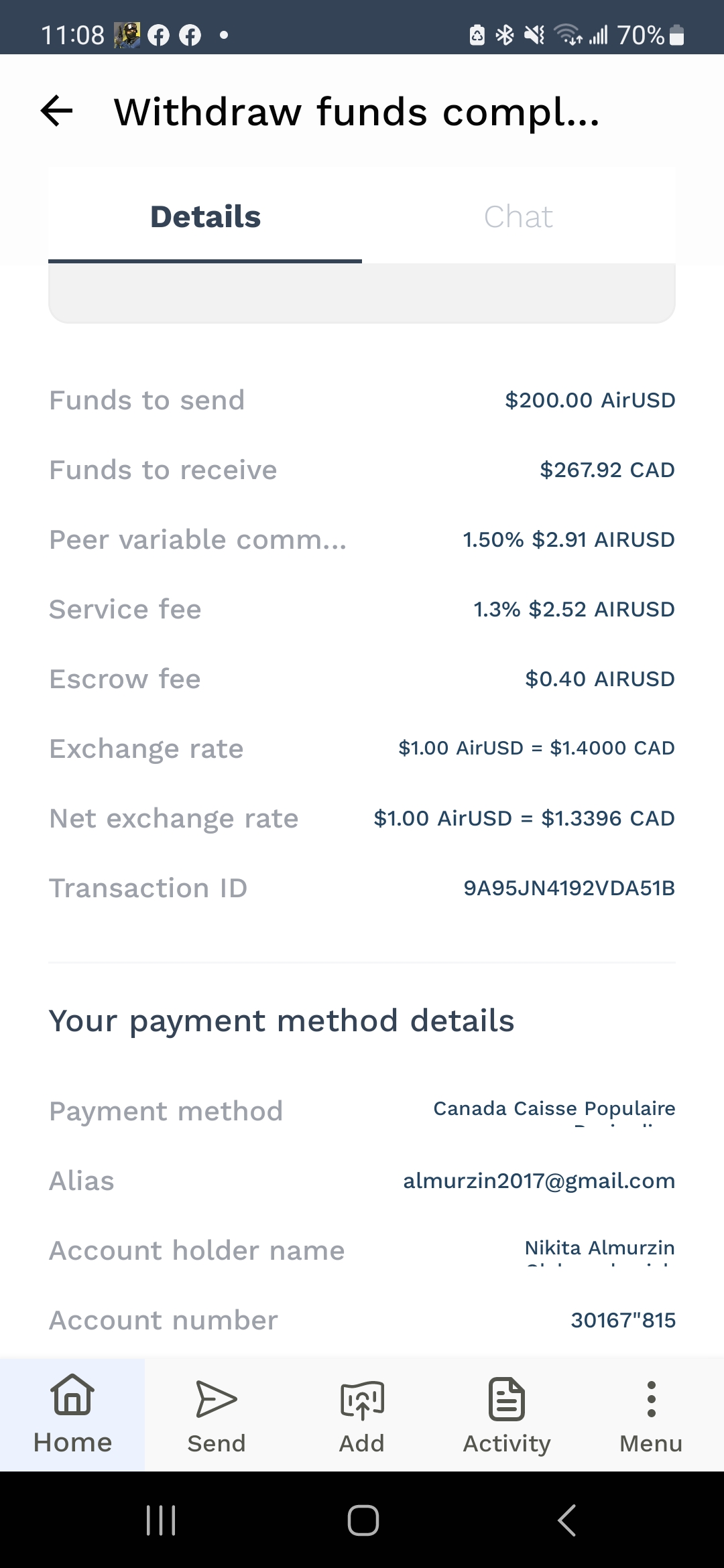This screenshot has height=1568, width=724.
Task: Open the Home icon in bottom navigation
Action: pyautogui.click(x=72, y=1396)
